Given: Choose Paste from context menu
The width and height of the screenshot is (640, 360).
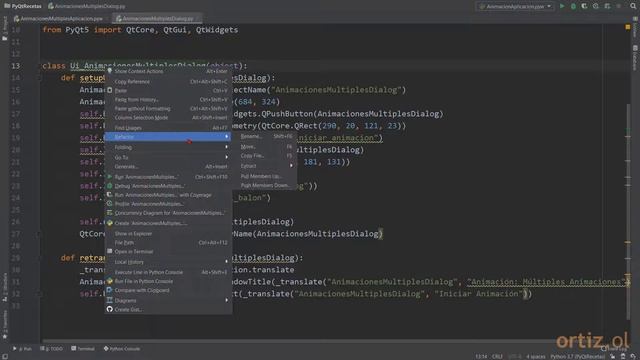Looking at the screenshot, I should (168, 90).
